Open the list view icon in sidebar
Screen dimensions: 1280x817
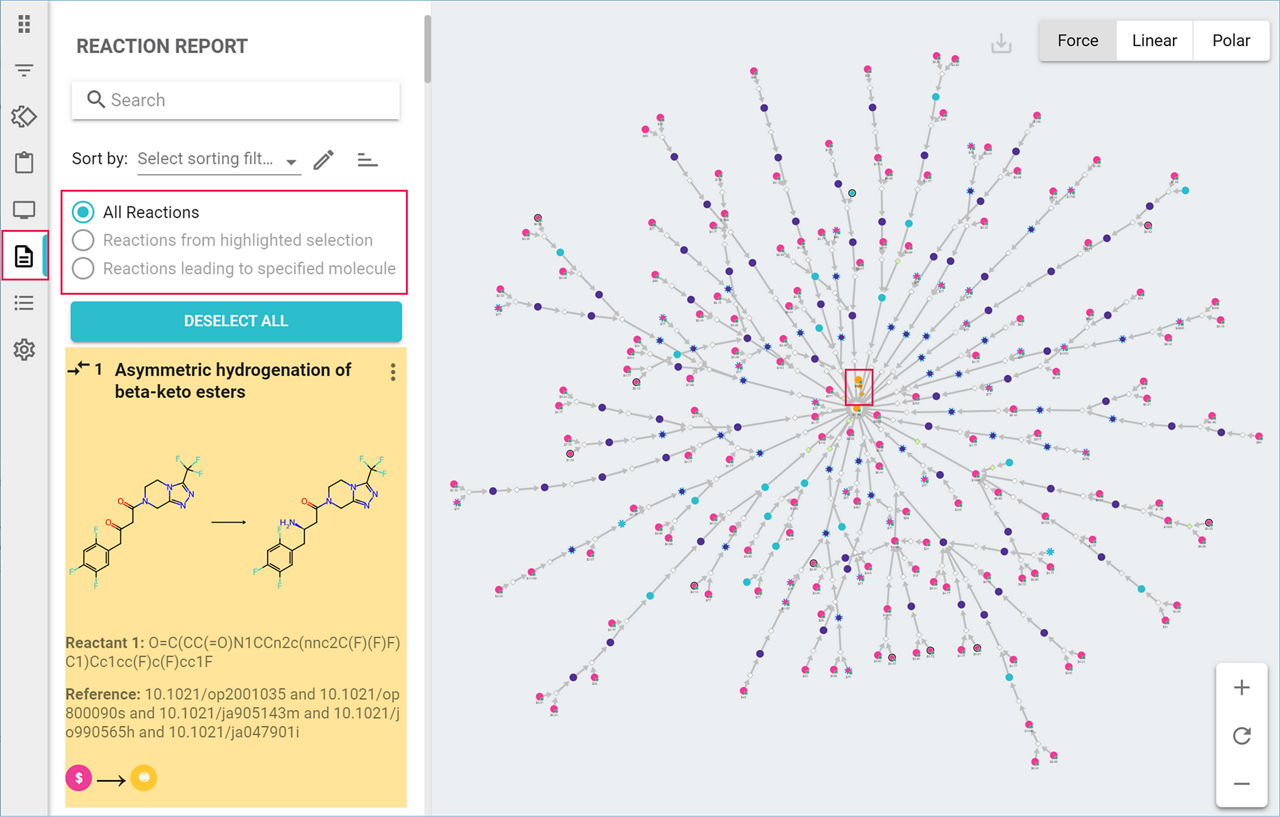[x=24, y=303]
